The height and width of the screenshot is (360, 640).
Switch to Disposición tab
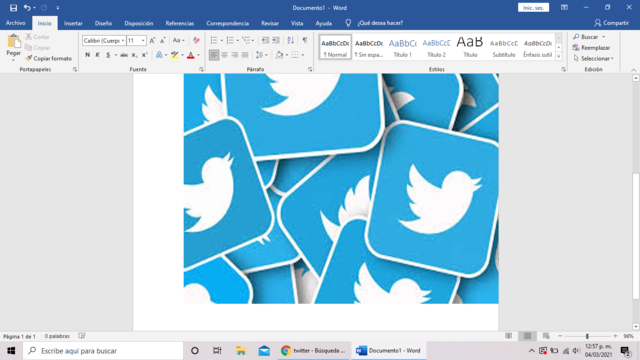point(139,23)
